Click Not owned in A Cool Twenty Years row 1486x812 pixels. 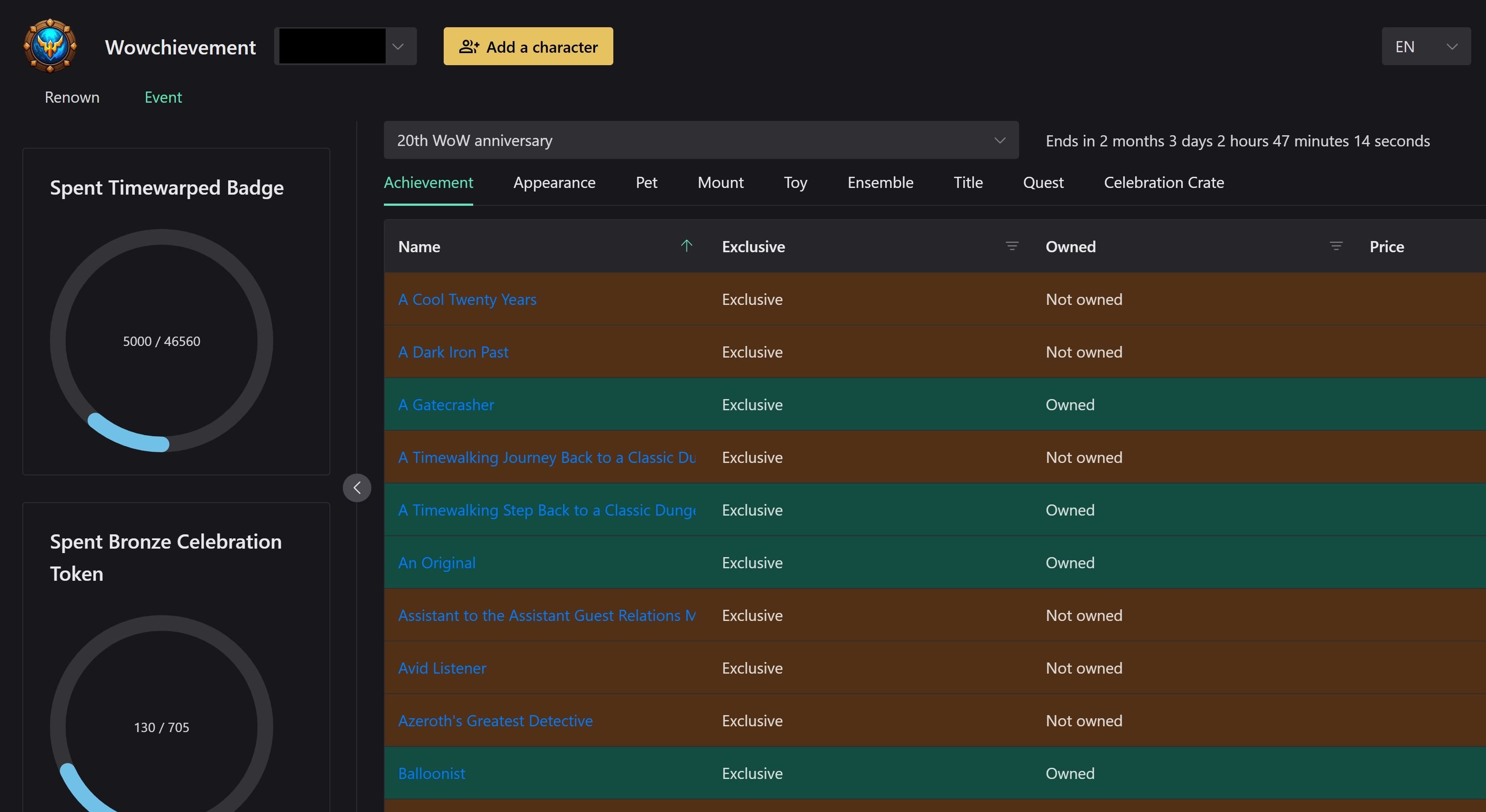point(1084,299)
